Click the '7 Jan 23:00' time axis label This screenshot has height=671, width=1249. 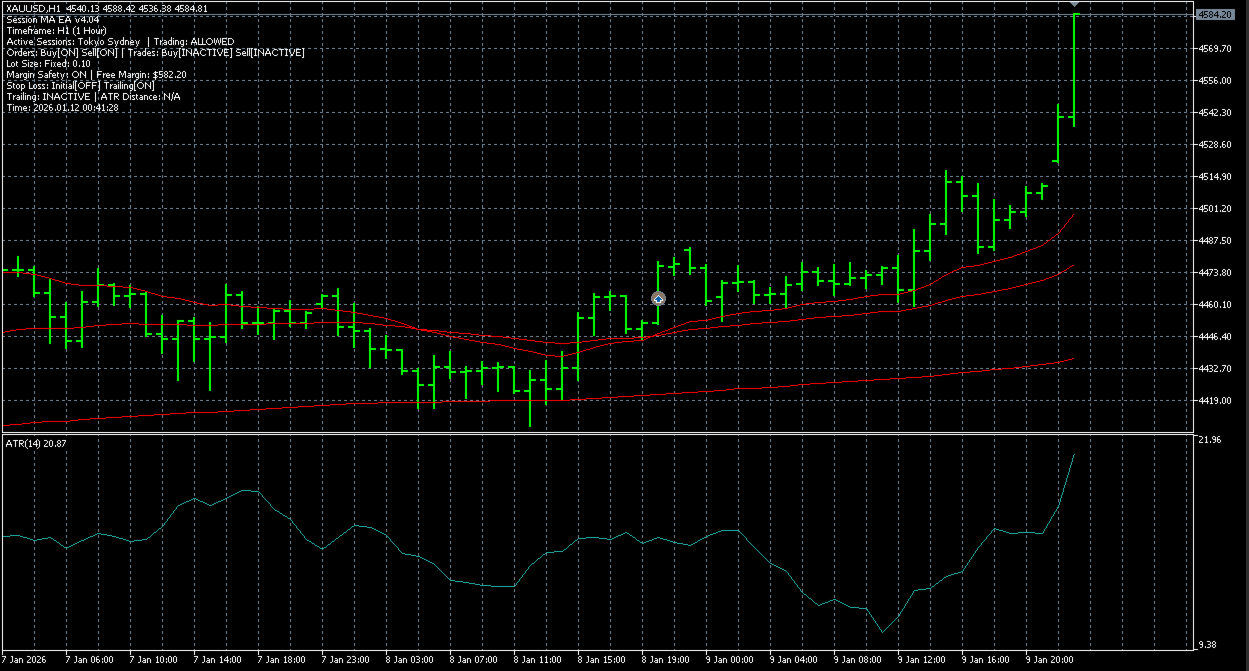[x=346, y=660]
